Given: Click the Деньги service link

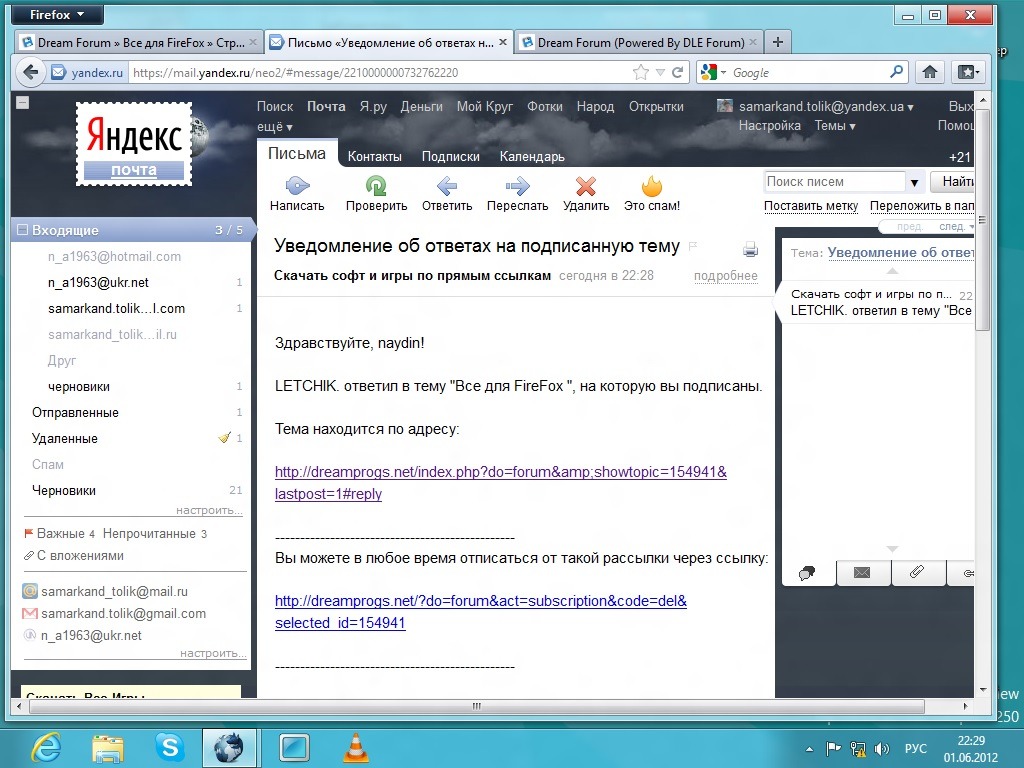Looking at the screenshot, I should 421,106.
